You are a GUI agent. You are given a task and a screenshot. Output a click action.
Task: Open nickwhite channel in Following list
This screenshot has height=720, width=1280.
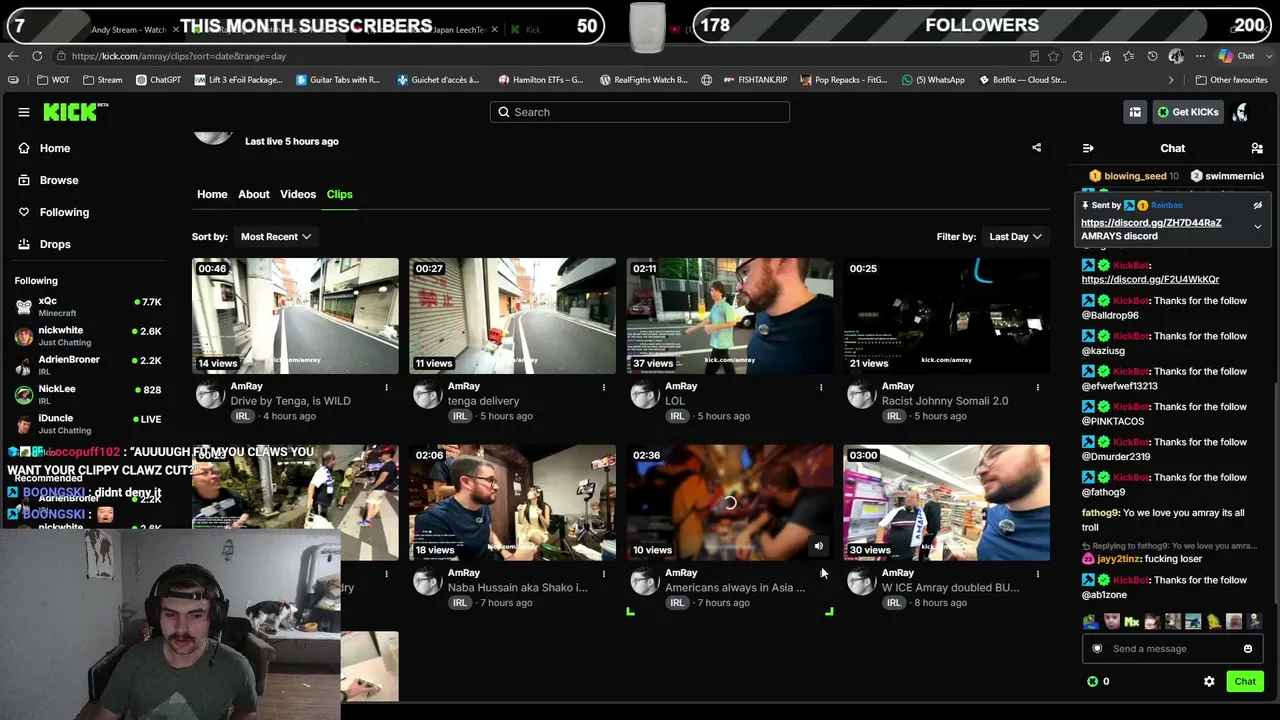tap(88, 336)
